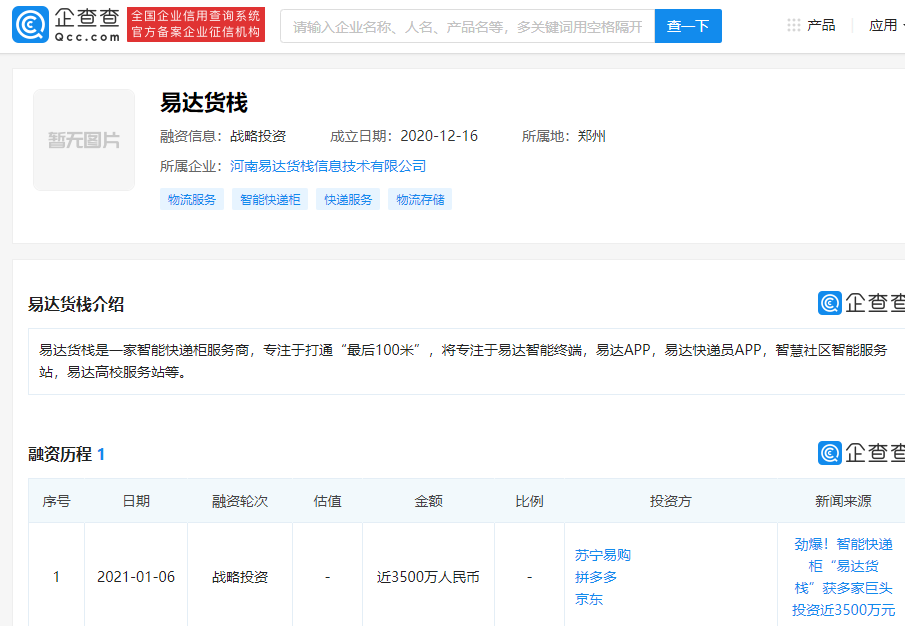Screen dimensions: 905x626
Task: Open investor 苏宁易购 link
Action: [x=603, y=555]
